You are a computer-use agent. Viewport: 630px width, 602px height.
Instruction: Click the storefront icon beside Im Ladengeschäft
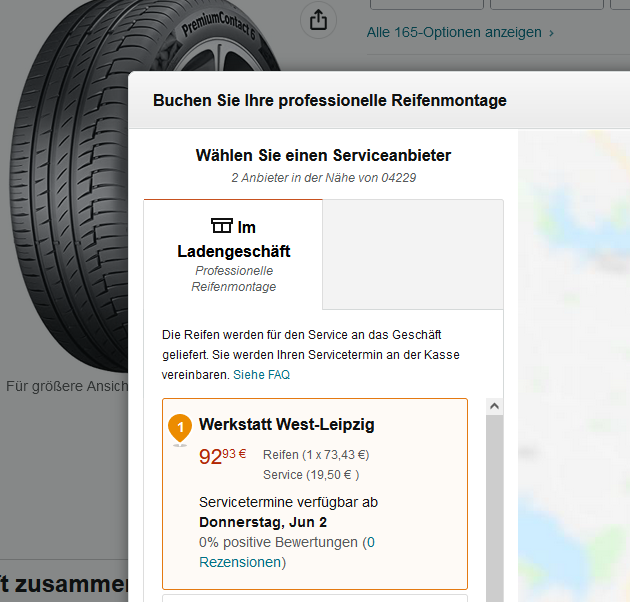[x=222, y=226]
